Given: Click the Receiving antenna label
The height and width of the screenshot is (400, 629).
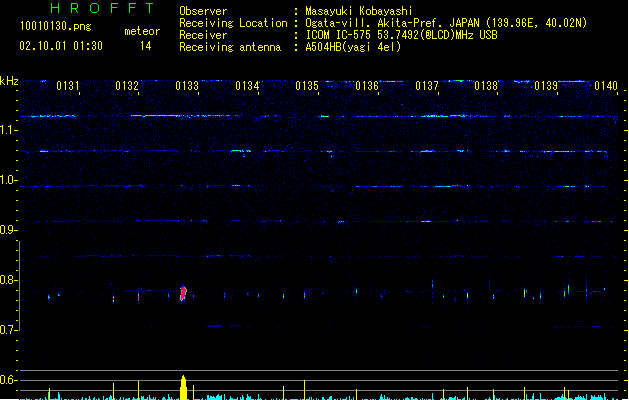Looking at the screenshot, I should [x=230, y=47].
